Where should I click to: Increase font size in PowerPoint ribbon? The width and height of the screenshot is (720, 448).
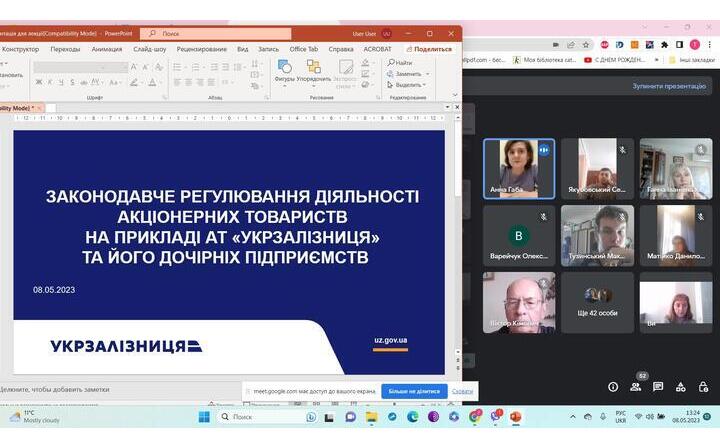134,67
